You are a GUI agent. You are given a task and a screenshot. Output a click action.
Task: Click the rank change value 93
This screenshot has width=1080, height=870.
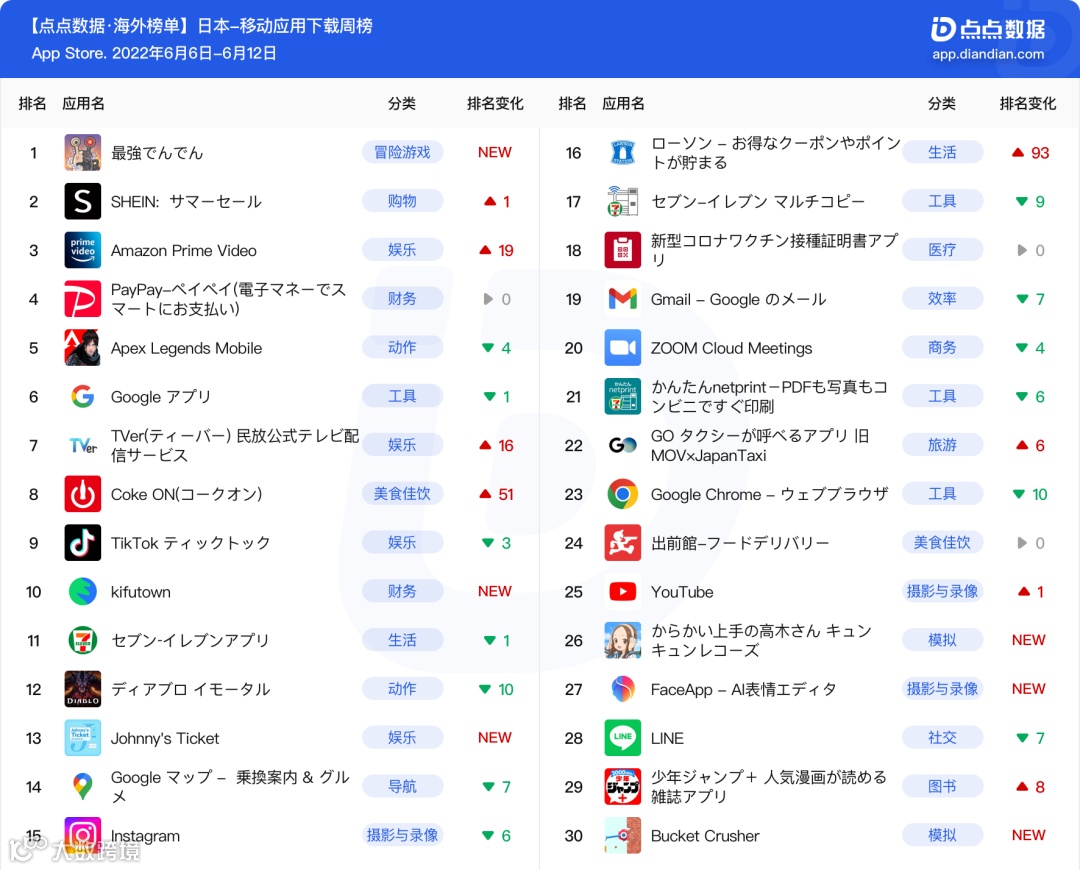click(1040, 153)
